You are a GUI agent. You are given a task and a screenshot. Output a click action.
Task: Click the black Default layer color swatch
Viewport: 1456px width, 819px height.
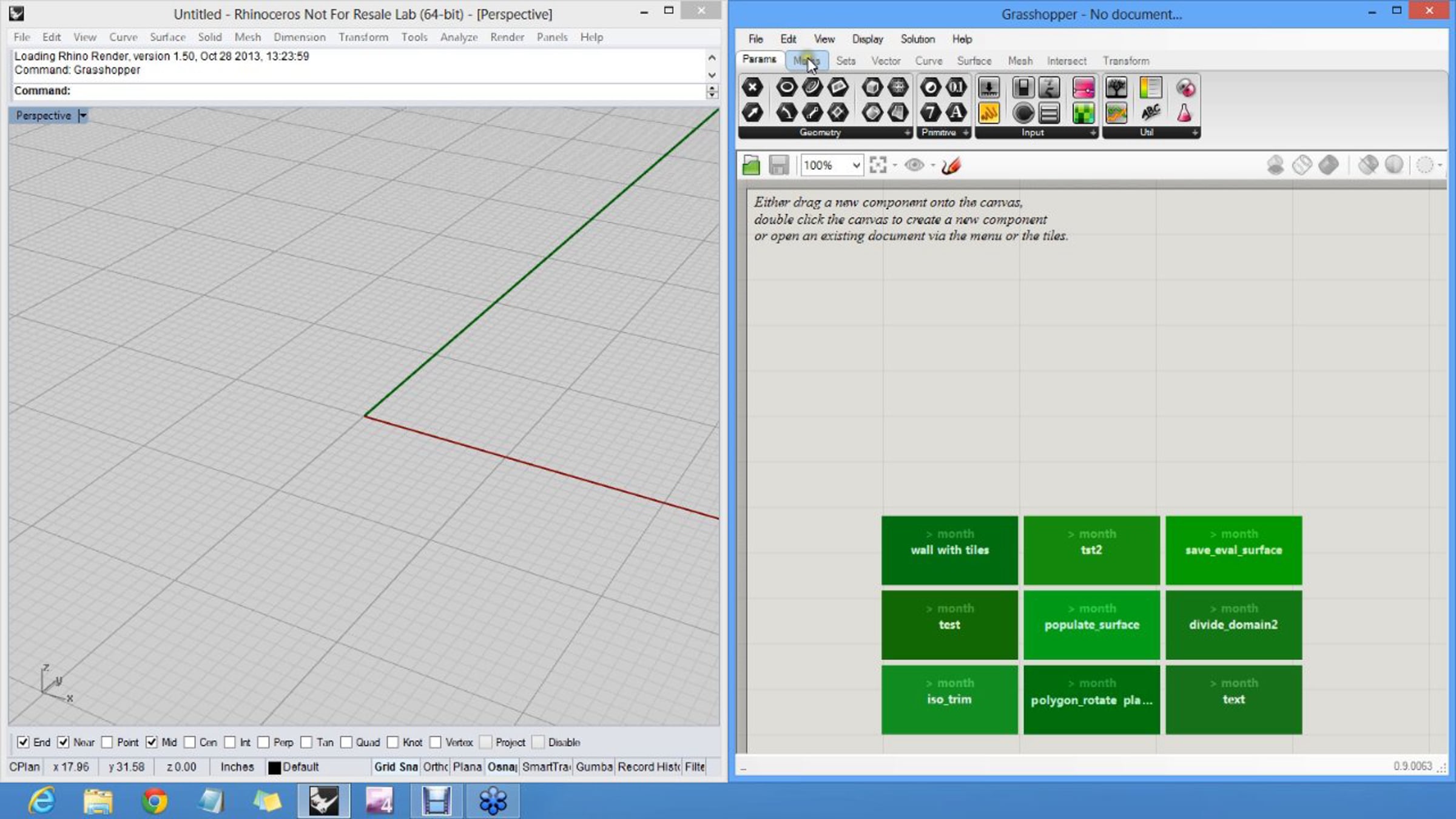(x=275, y=767)
